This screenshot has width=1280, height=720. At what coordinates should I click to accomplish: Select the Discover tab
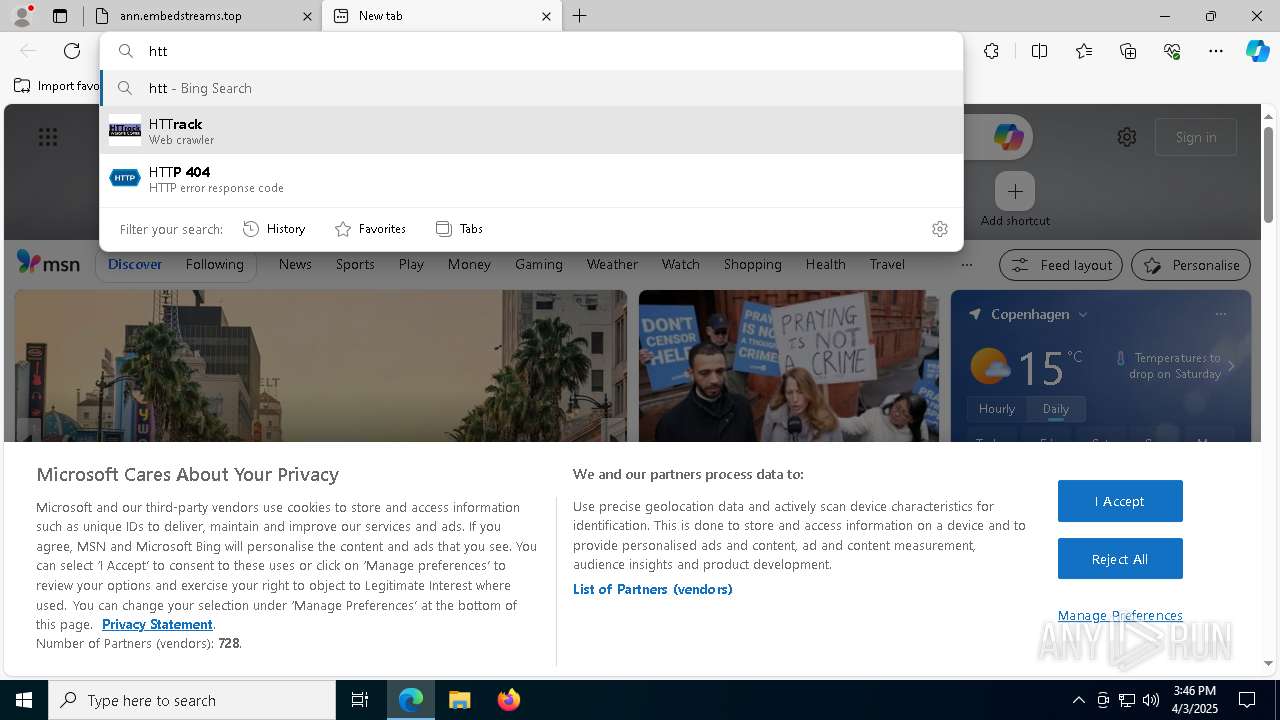click(x=135, y=264)
